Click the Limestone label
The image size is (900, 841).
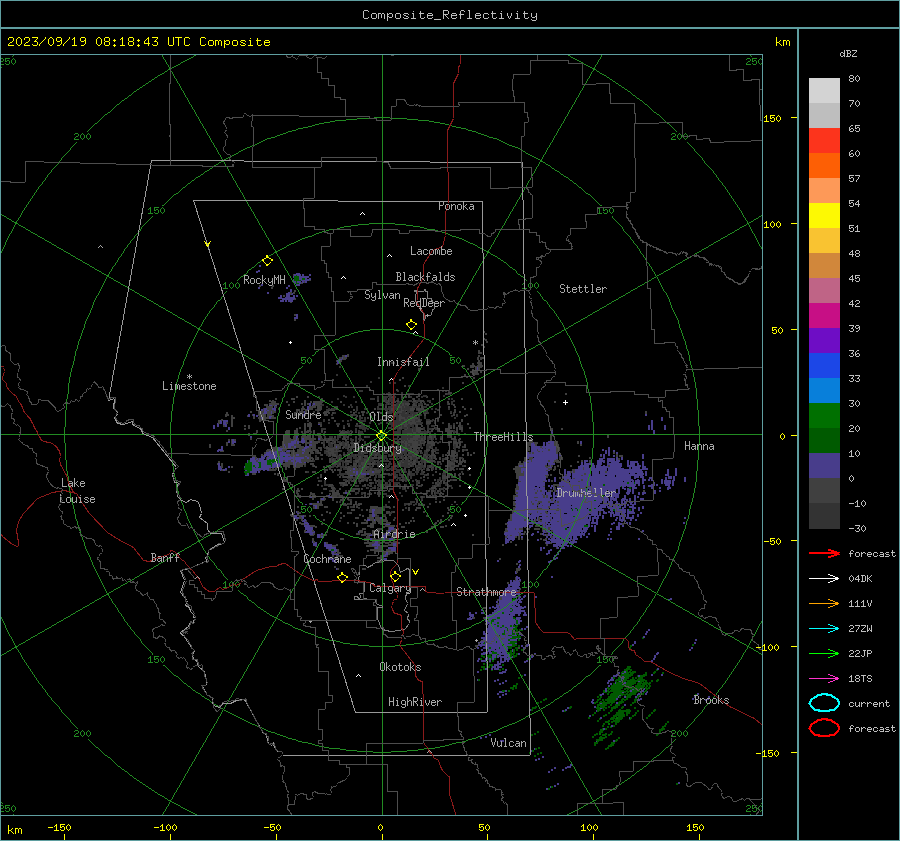point(189,386)
